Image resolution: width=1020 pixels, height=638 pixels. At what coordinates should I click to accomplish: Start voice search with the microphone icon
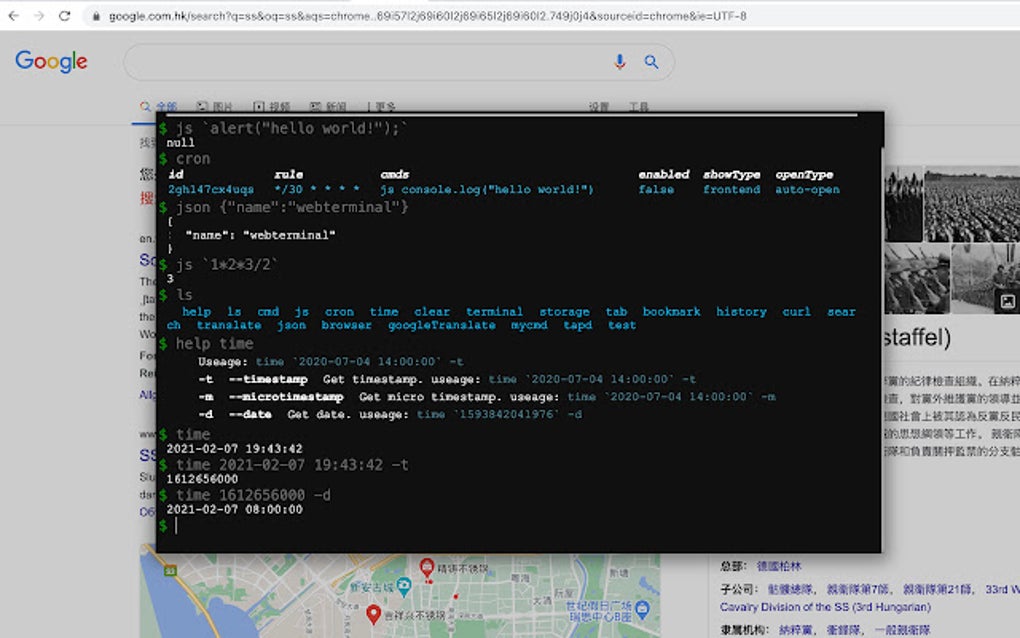point(619,61)
